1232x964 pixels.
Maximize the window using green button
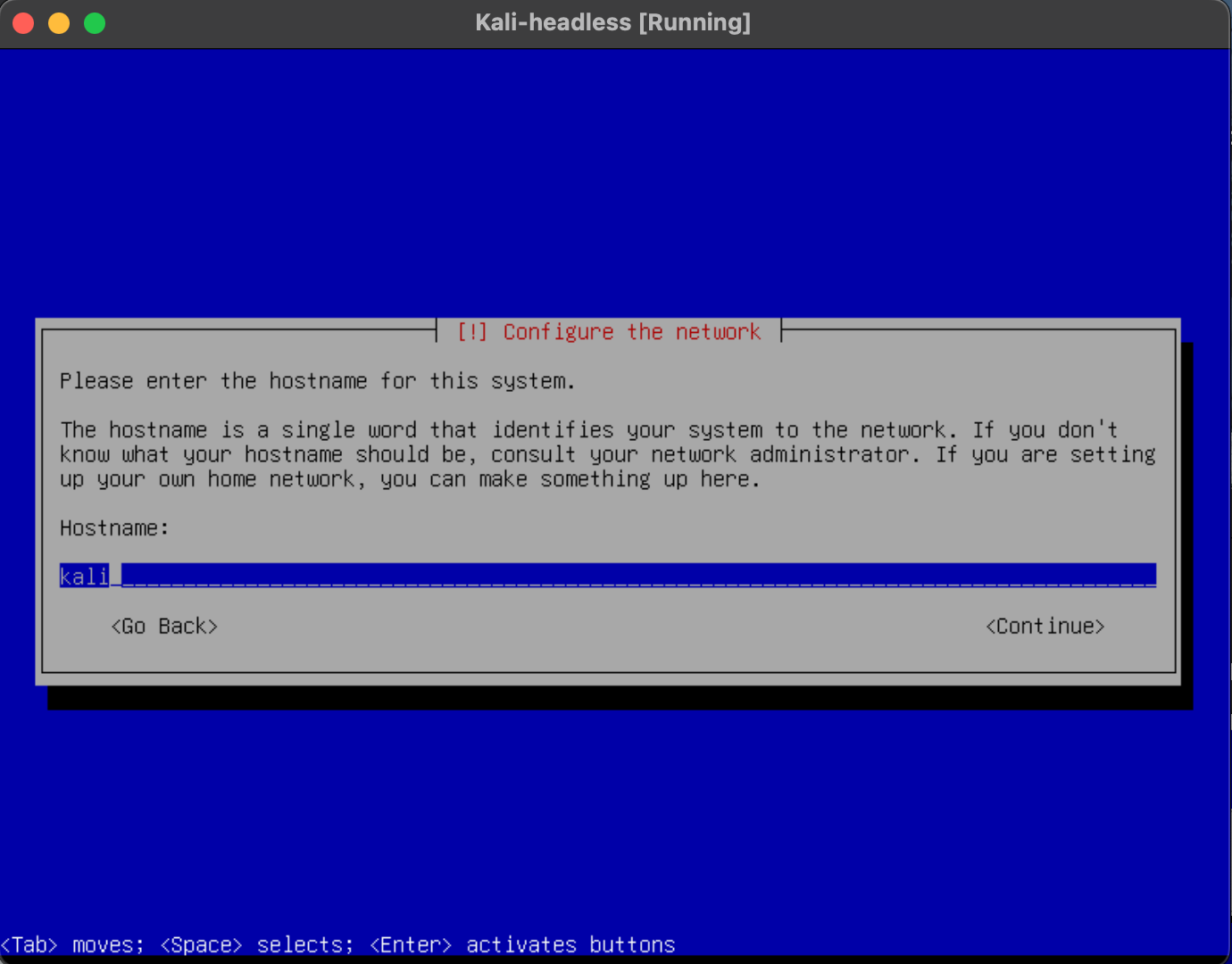click(95, 23)
